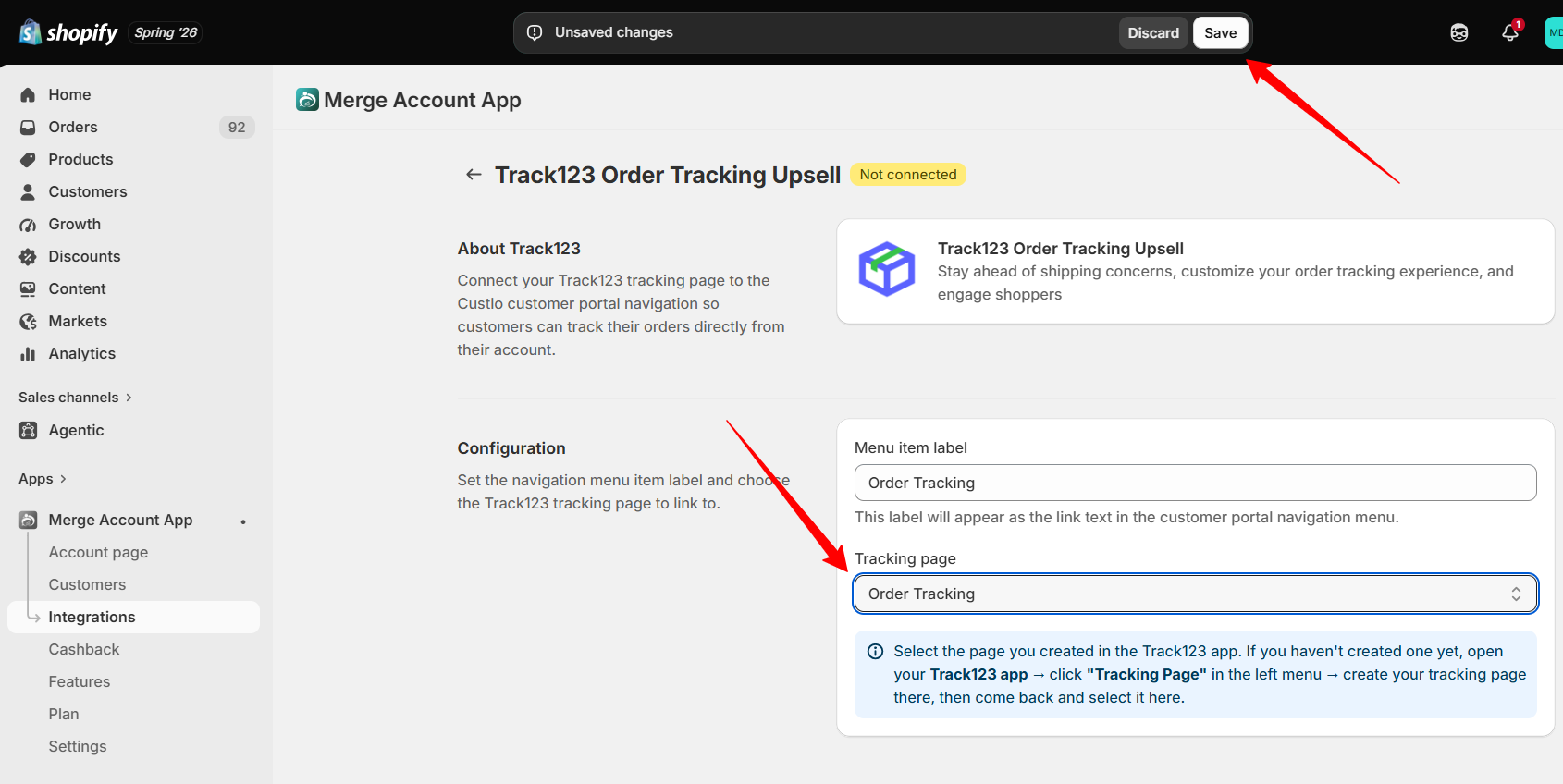Click the Analytics bar chart icon
The image size is (1563, 784).
pos(28,353)
